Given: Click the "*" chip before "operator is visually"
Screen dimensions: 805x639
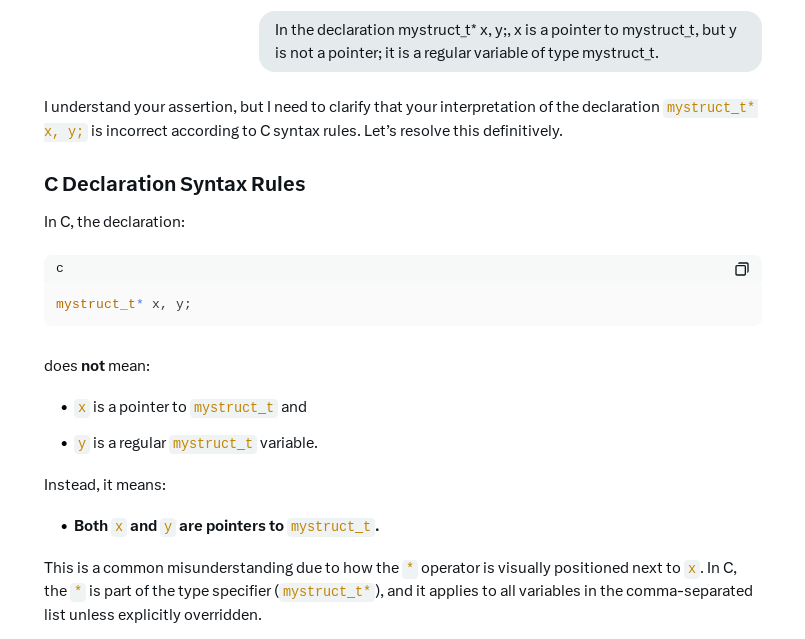Looking at the screenshot, I should coord(410,569).
